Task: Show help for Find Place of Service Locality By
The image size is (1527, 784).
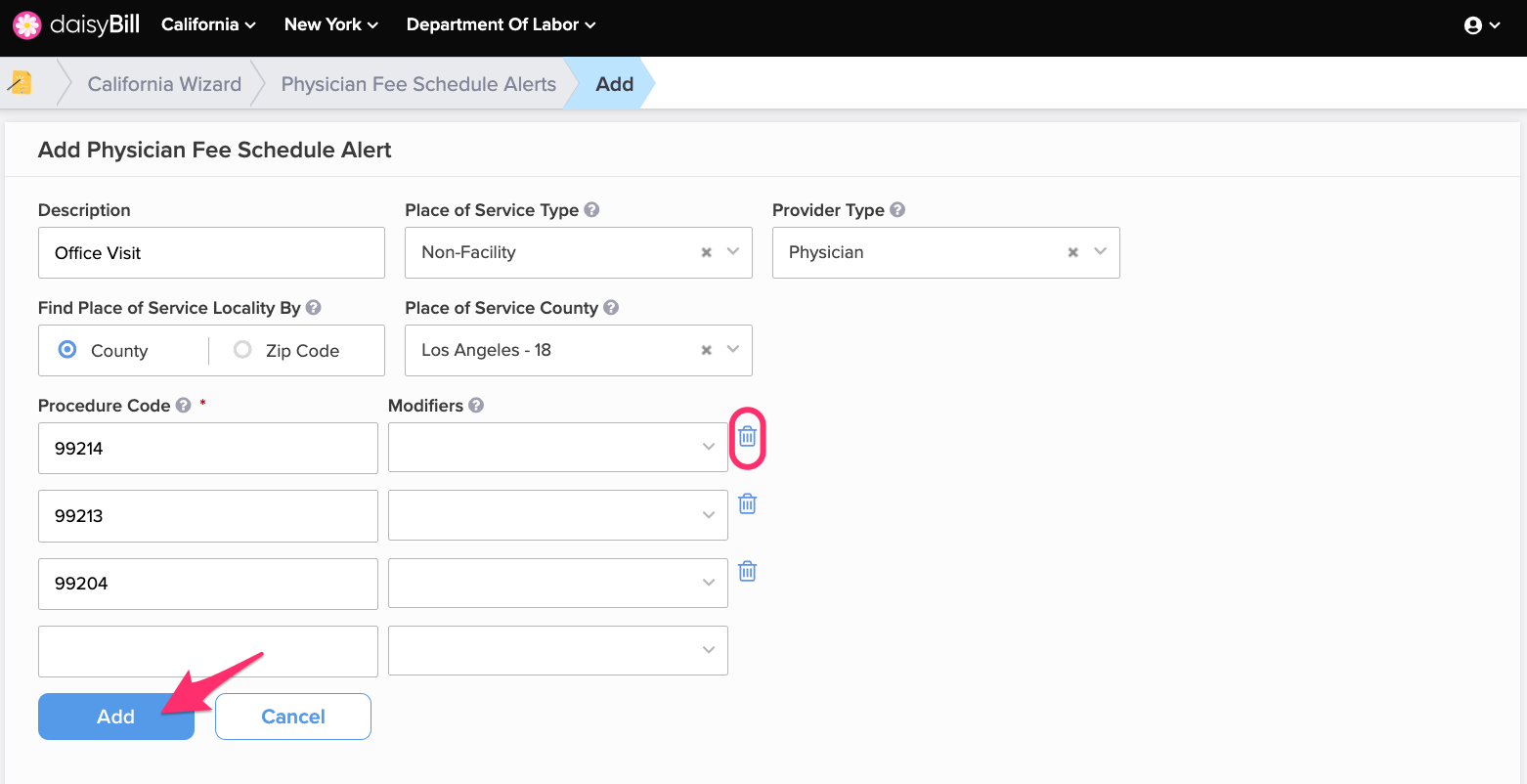Action: click(313, 307)
